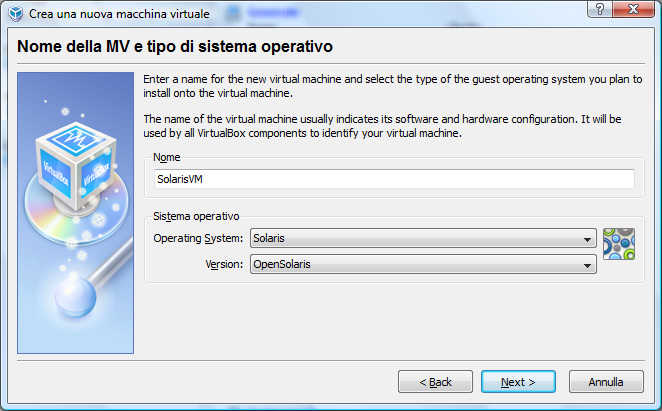The width and height of the screenshot is (662, 411).
Task: Click the Solaris OS type icon
Action: (x=619, y=244)
